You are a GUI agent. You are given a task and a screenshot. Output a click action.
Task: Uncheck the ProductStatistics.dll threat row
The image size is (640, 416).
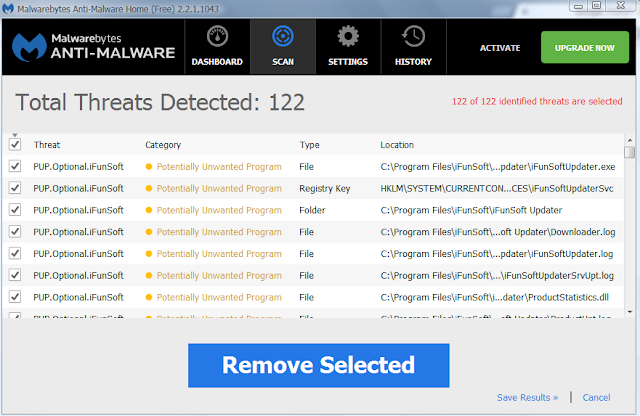click(x=15, y=297)
